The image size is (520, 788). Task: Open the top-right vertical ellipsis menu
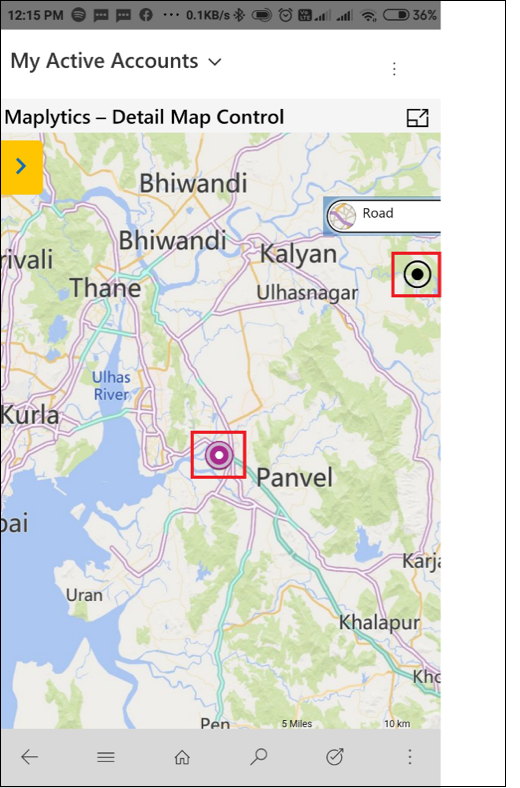point(394,69)
